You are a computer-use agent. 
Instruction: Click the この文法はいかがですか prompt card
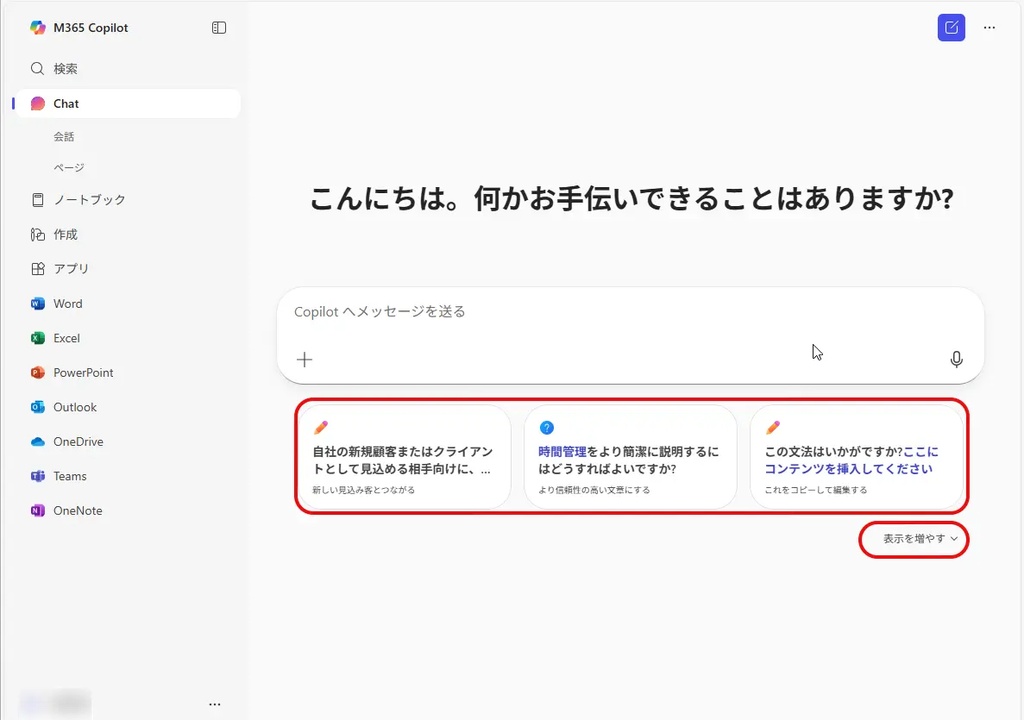(x=856, y=458)
